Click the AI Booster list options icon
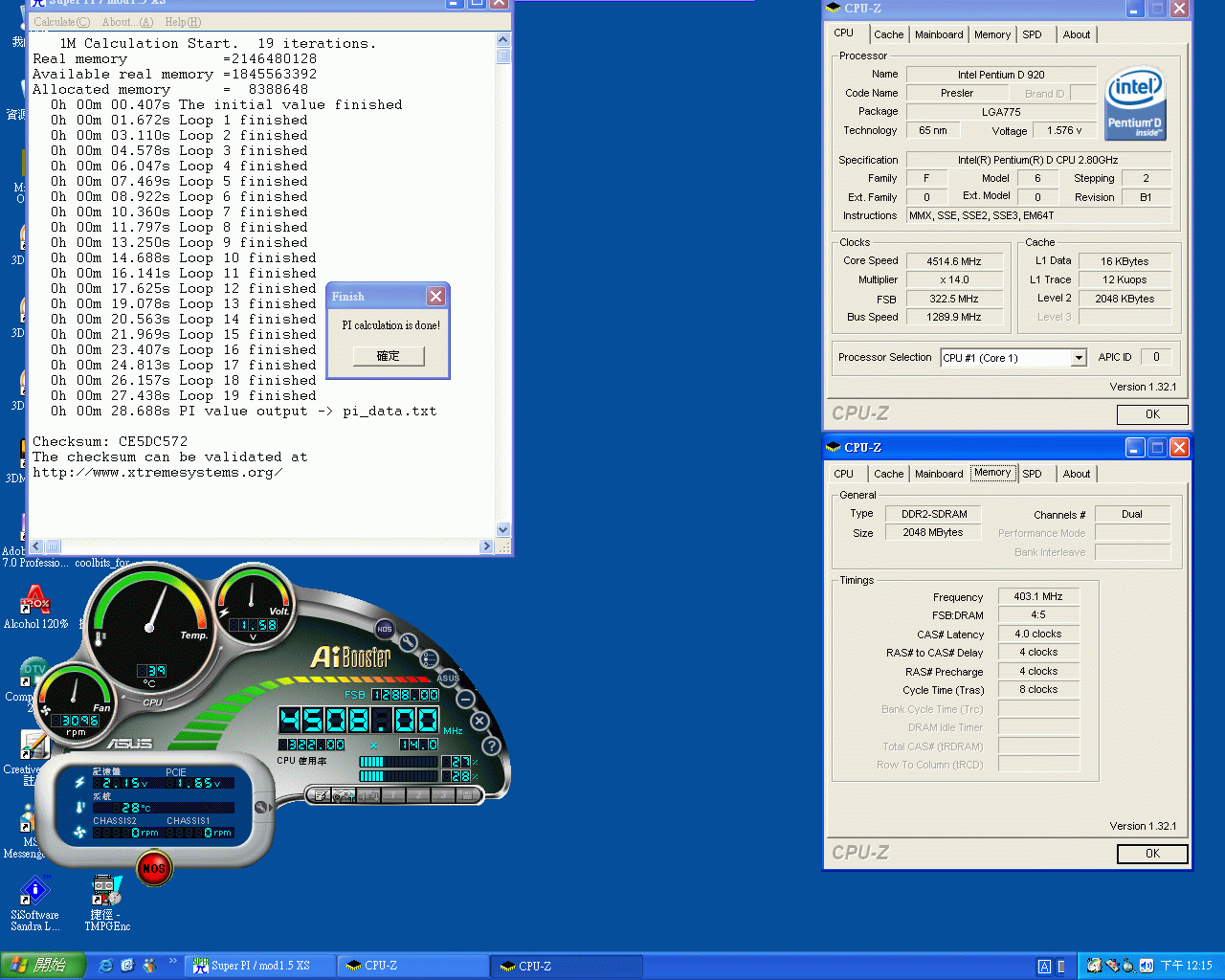 pyautogui.click(x=430, y=658)
